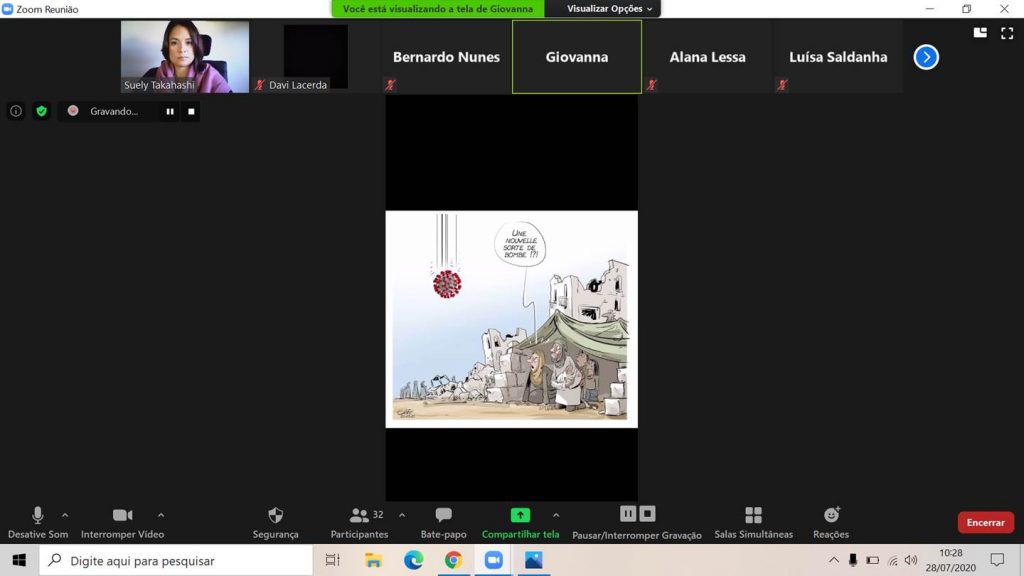Click the taskbar search box
Viewport: 1024px width, 576px height.
[x=176, y=560]
